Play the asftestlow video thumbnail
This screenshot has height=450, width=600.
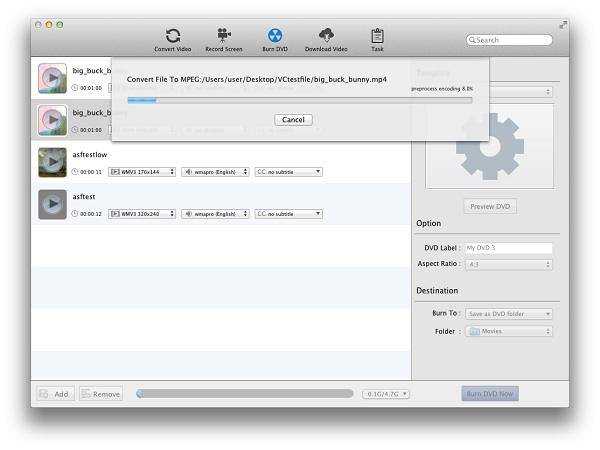[x=52, y=162]
